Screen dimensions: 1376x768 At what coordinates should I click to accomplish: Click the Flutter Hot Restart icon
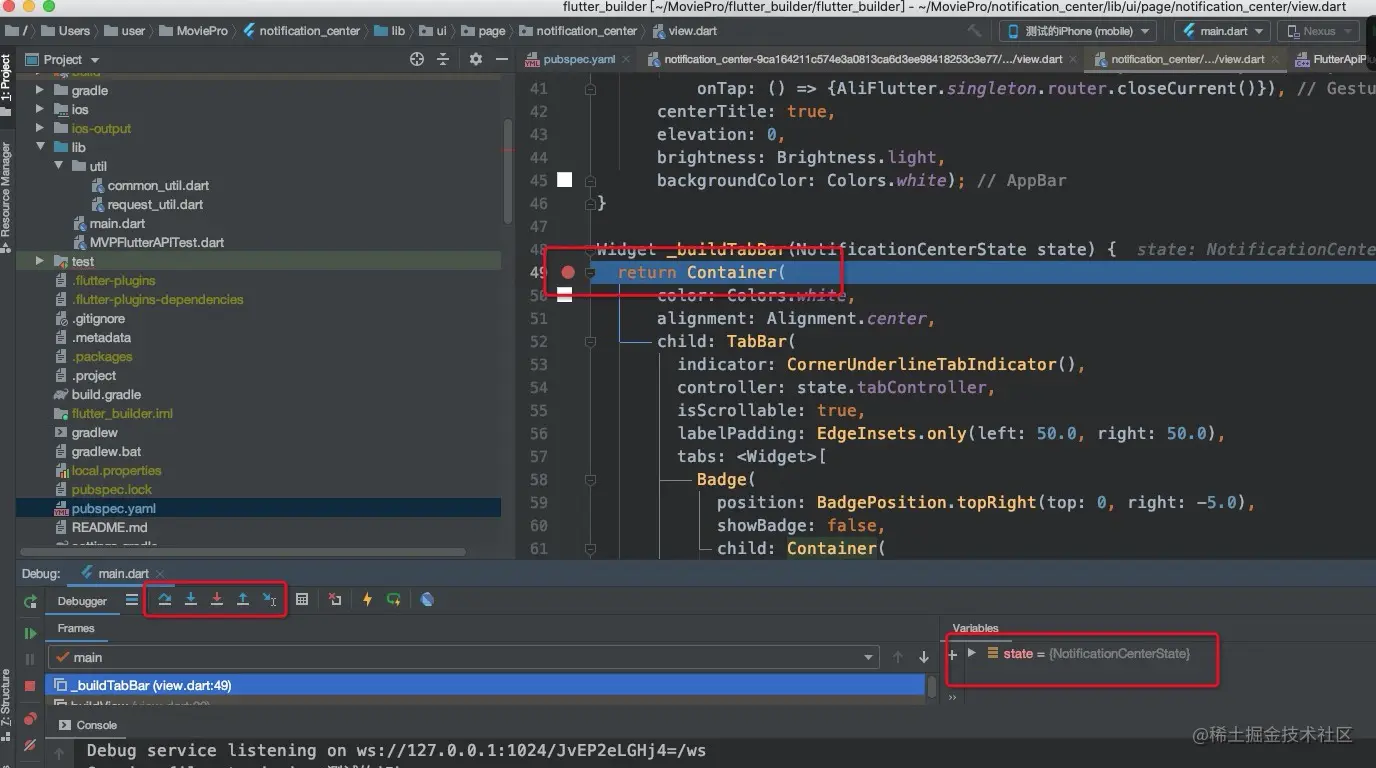click(x=394, y=600)
